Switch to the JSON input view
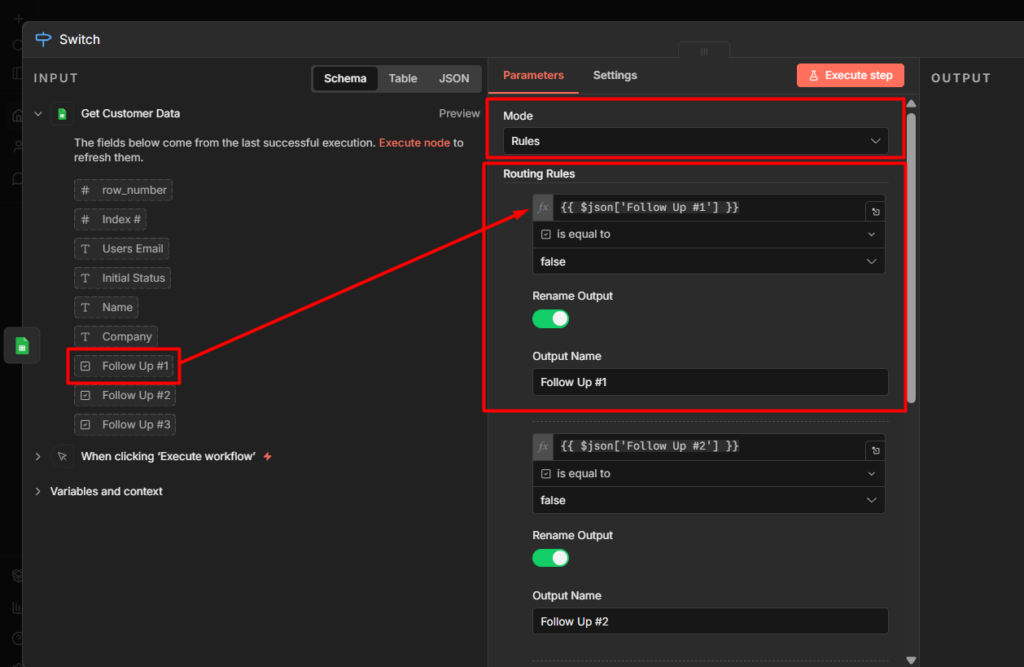 [x=453, y=78]
